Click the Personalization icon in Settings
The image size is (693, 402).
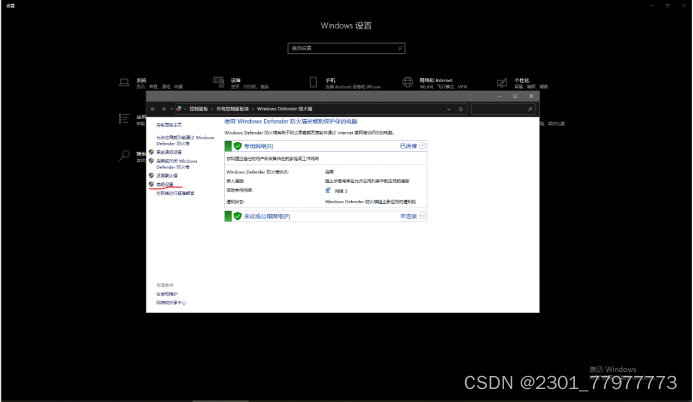[x=502, y=83]
